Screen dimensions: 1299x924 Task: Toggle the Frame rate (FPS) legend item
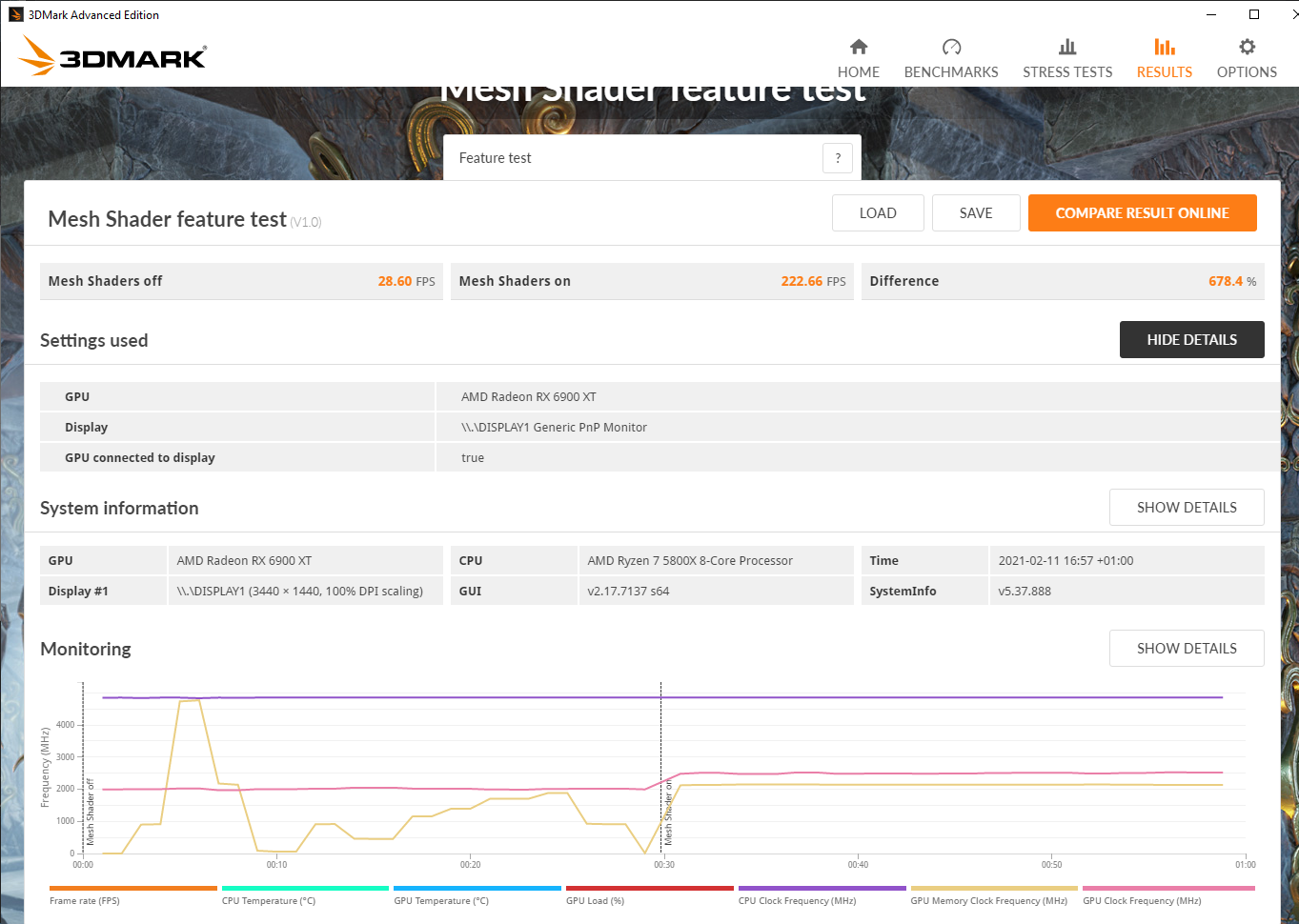click(132, 895)
